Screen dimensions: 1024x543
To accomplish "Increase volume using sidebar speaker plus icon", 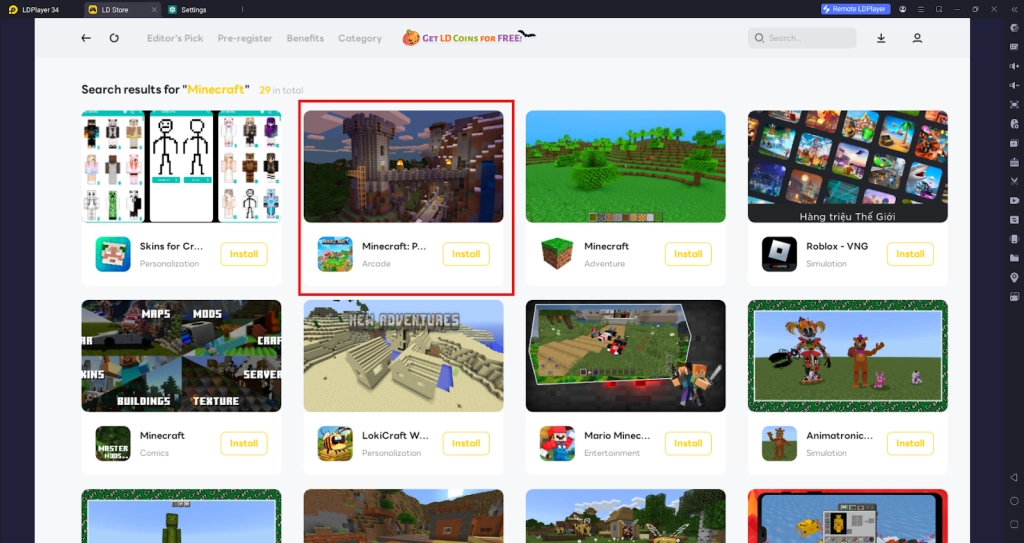I will point(1014,66).
